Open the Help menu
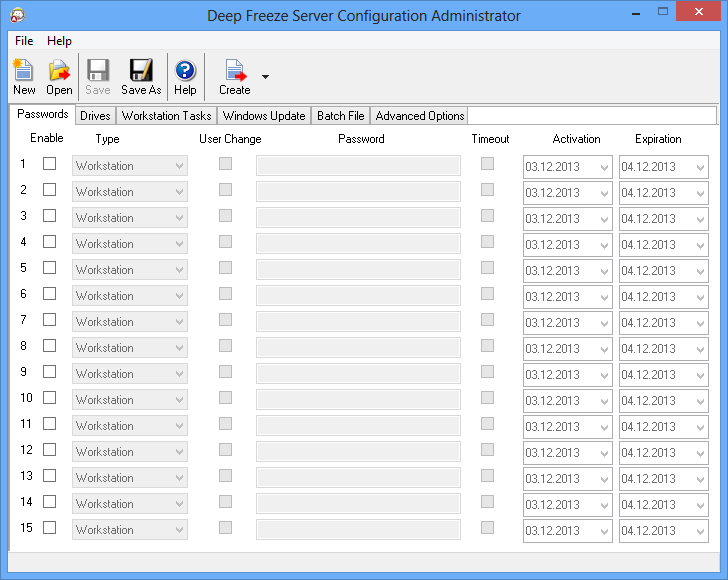The width and height of the screenshot is (728, 580). [x=59, y=41]
